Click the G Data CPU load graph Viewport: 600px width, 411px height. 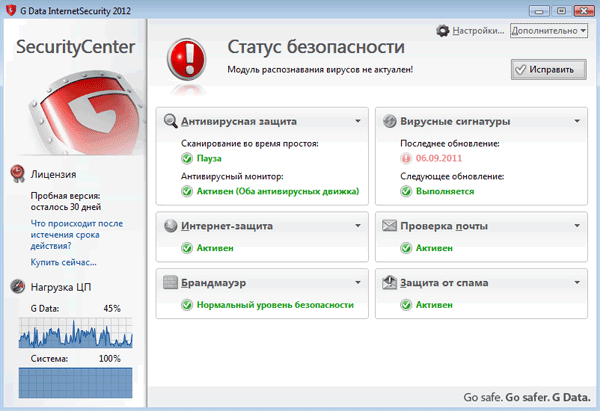tap(76, 333)
